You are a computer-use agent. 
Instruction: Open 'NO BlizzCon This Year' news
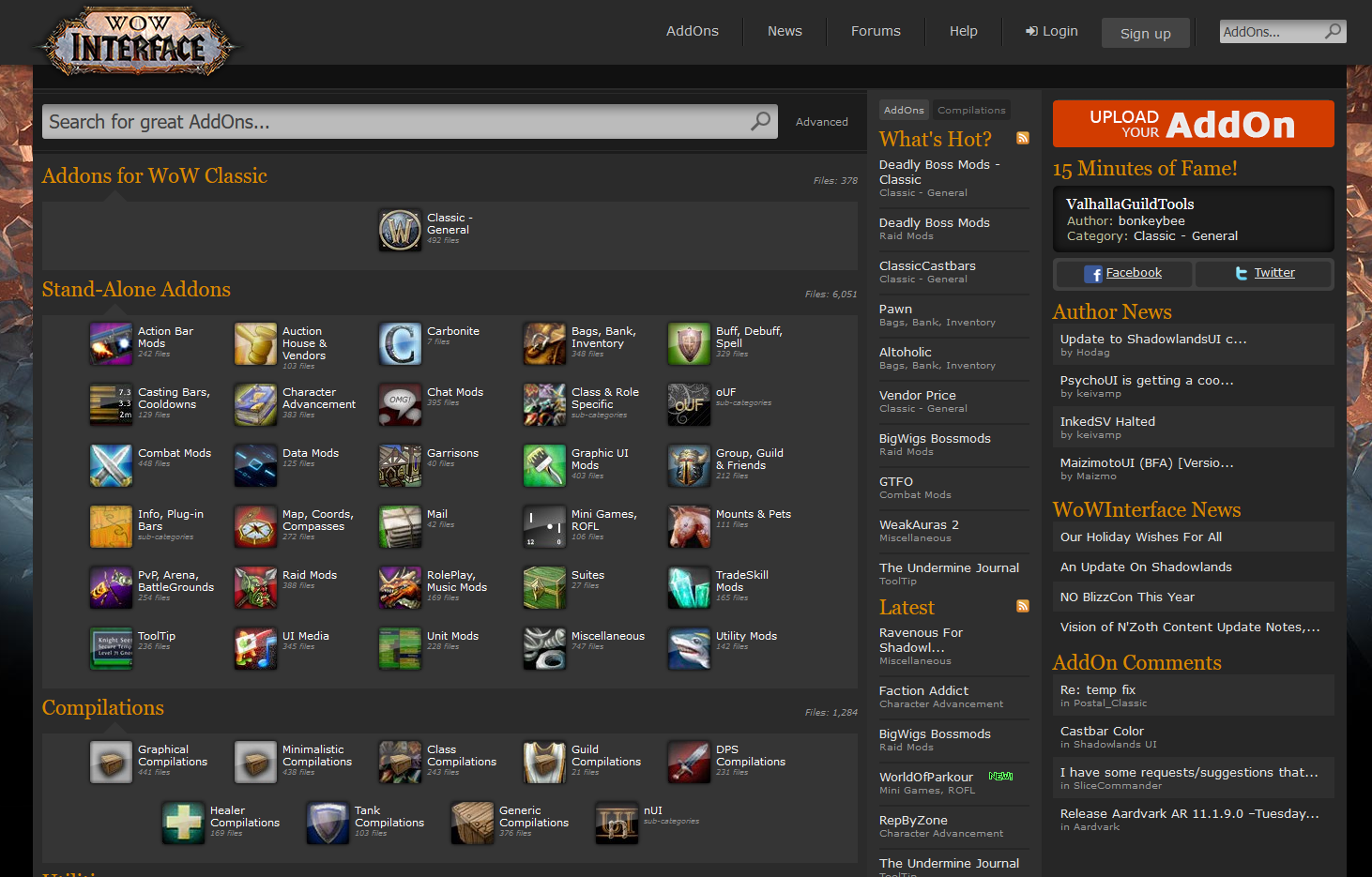pos(1127,597)
